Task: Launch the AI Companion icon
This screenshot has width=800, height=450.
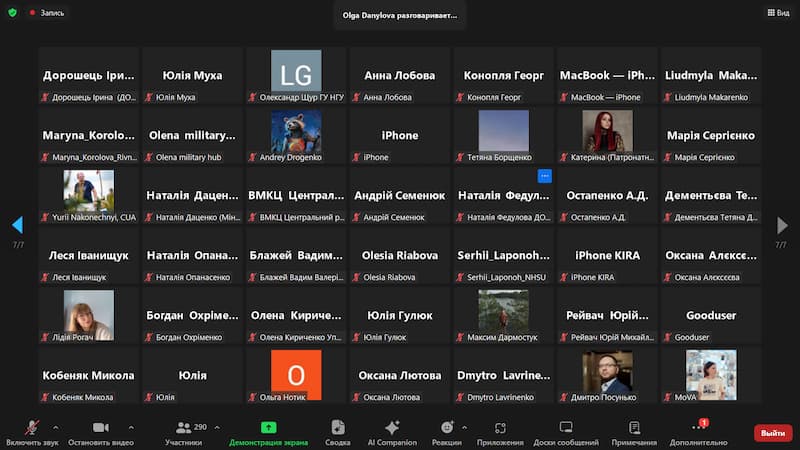Action: click(x=392, y=428)
